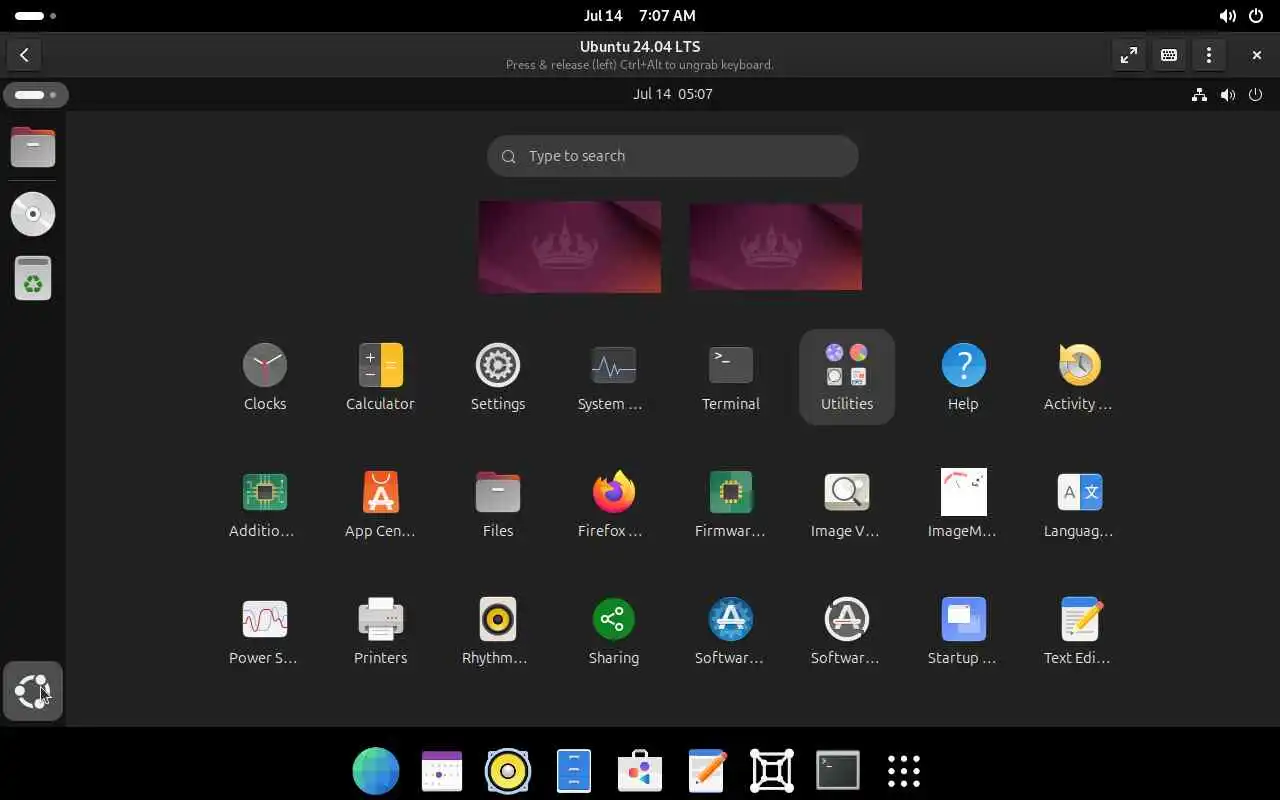
Task: Launch Additional Drivers
Action: pyautogui.click(x=264, y=504)
